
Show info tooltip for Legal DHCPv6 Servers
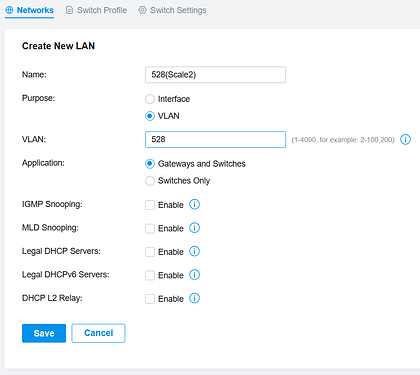point(194,275)
